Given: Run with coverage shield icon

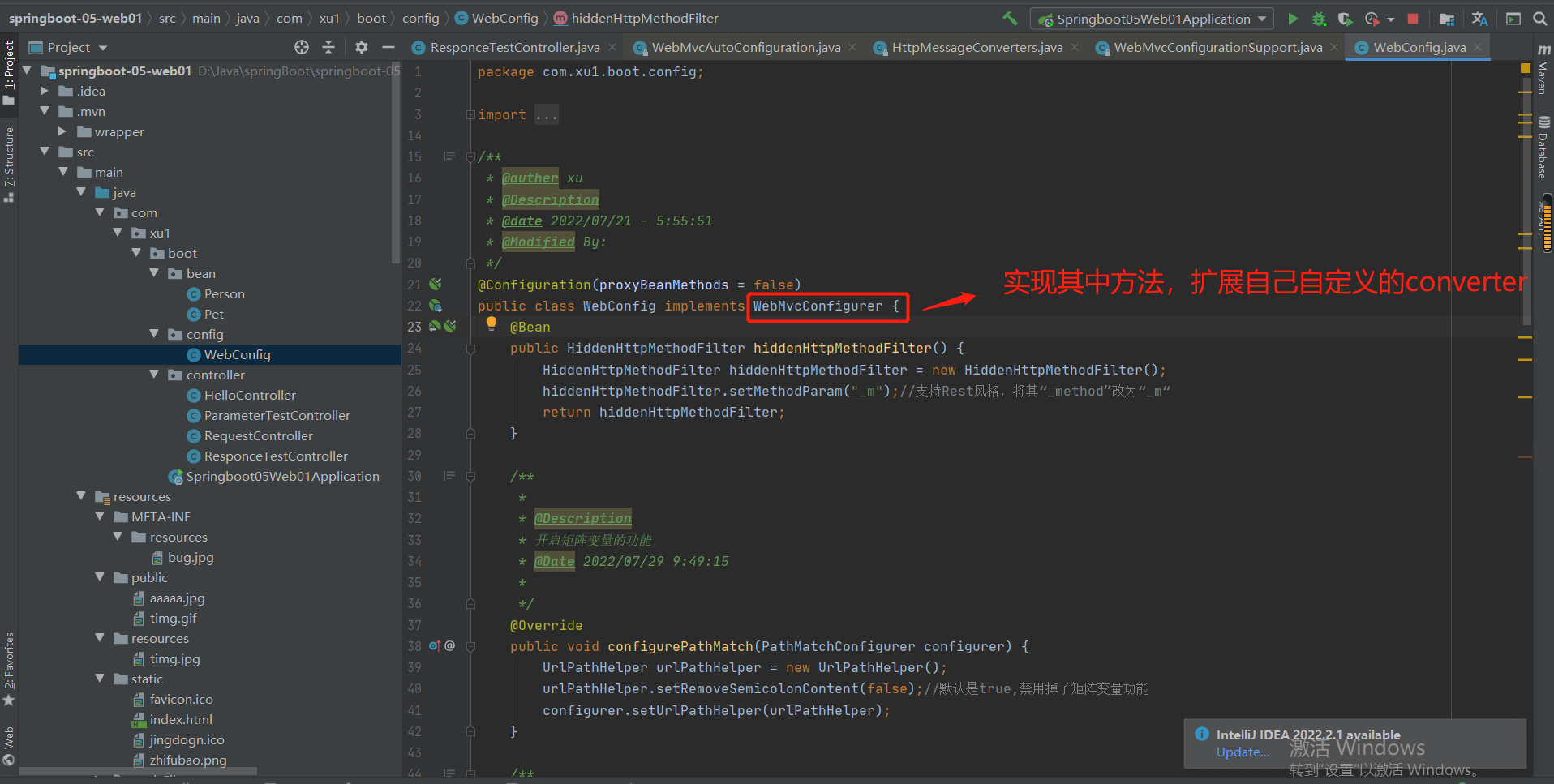Looking at the screenshot, I should pos(1345,18).
